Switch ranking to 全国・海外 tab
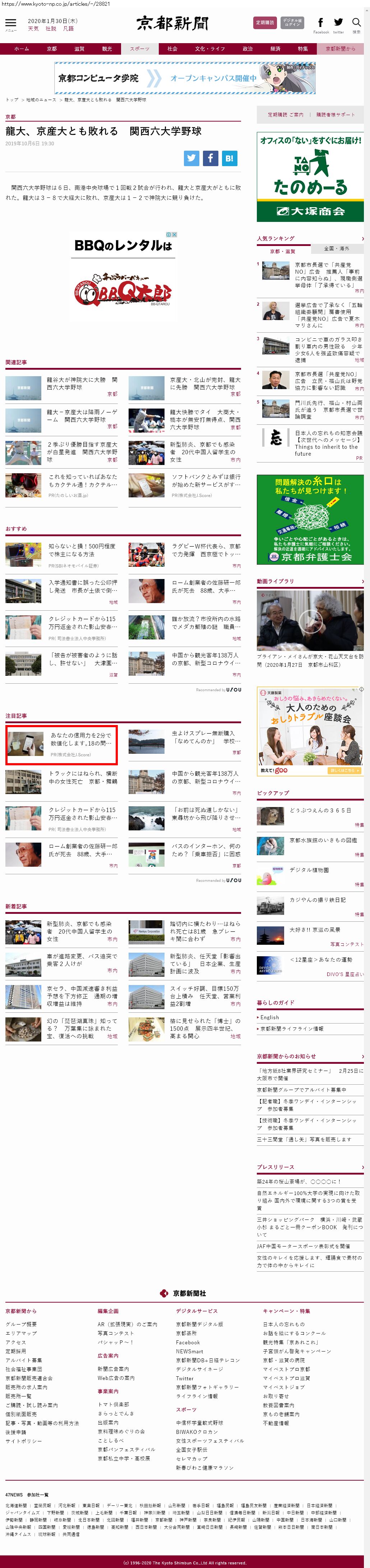The image size is (370, 1568). pyautogui.click(x=337, y=249)
